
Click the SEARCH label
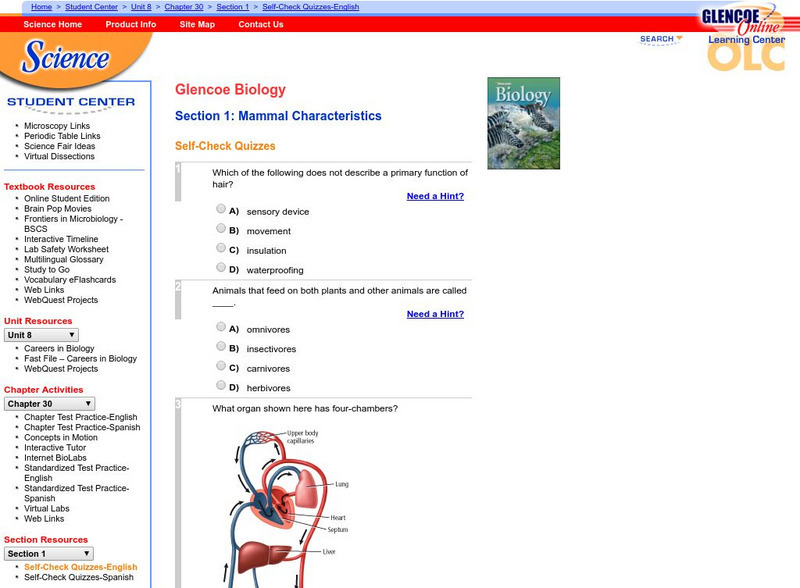[657, 39]
